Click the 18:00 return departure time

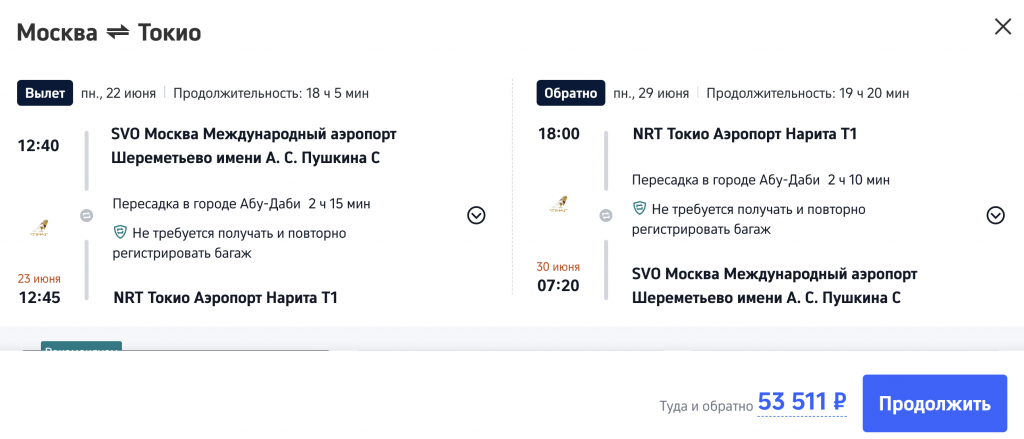coord(558,134)
